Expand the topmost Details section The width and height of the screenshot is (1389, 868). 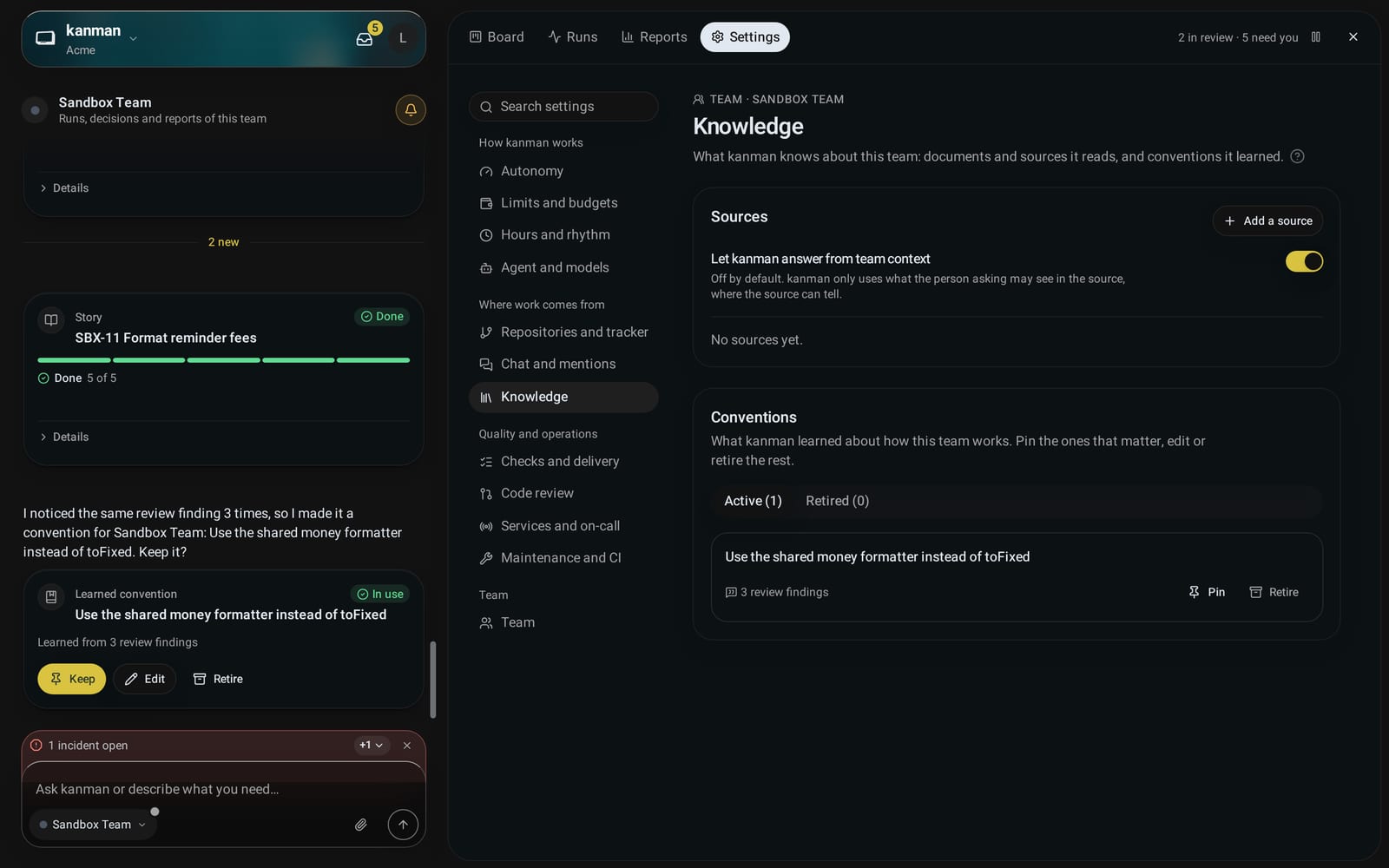[x=64, y=187]
